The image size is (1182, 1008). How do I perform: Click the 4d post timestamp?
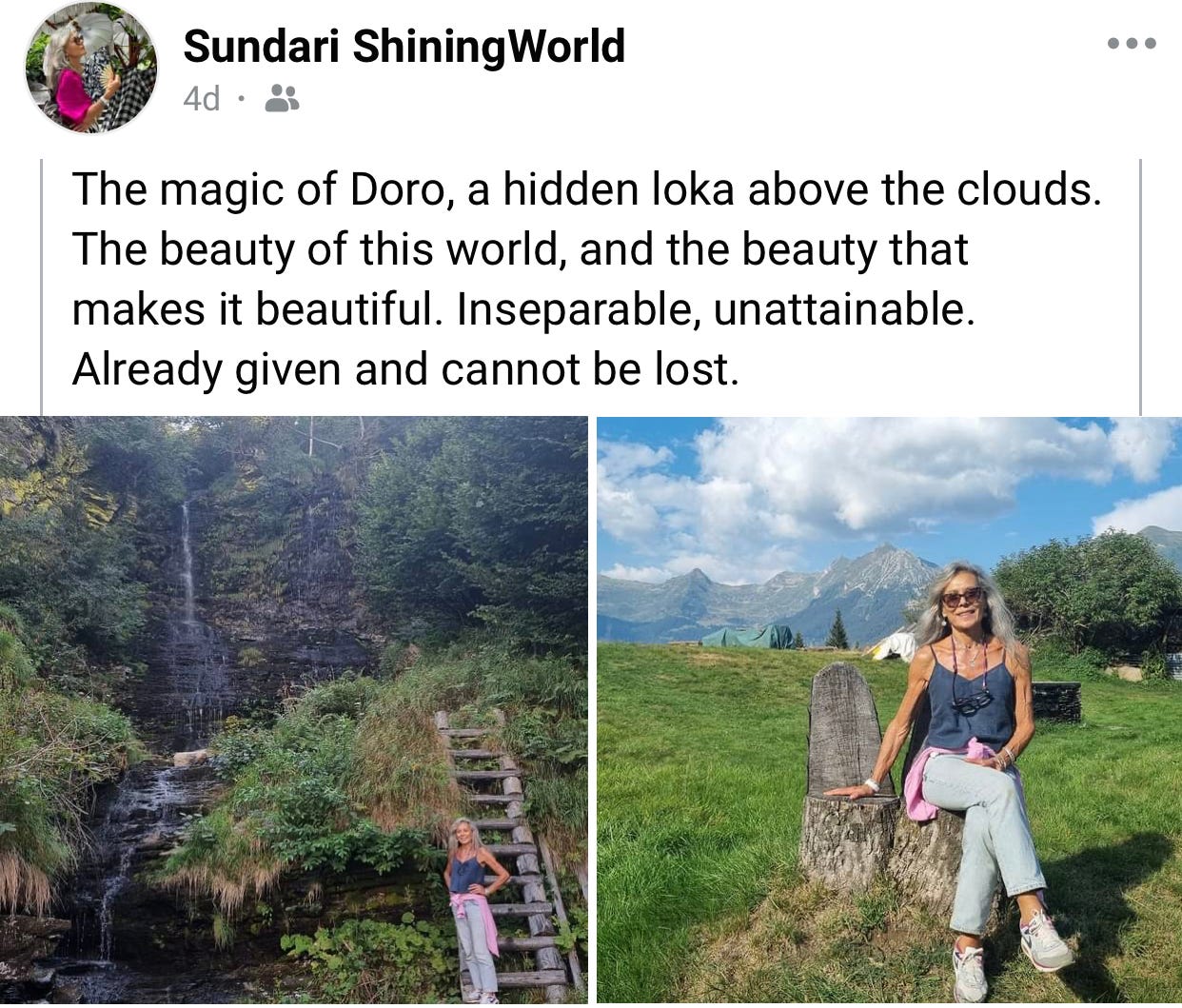click(202, 98)
